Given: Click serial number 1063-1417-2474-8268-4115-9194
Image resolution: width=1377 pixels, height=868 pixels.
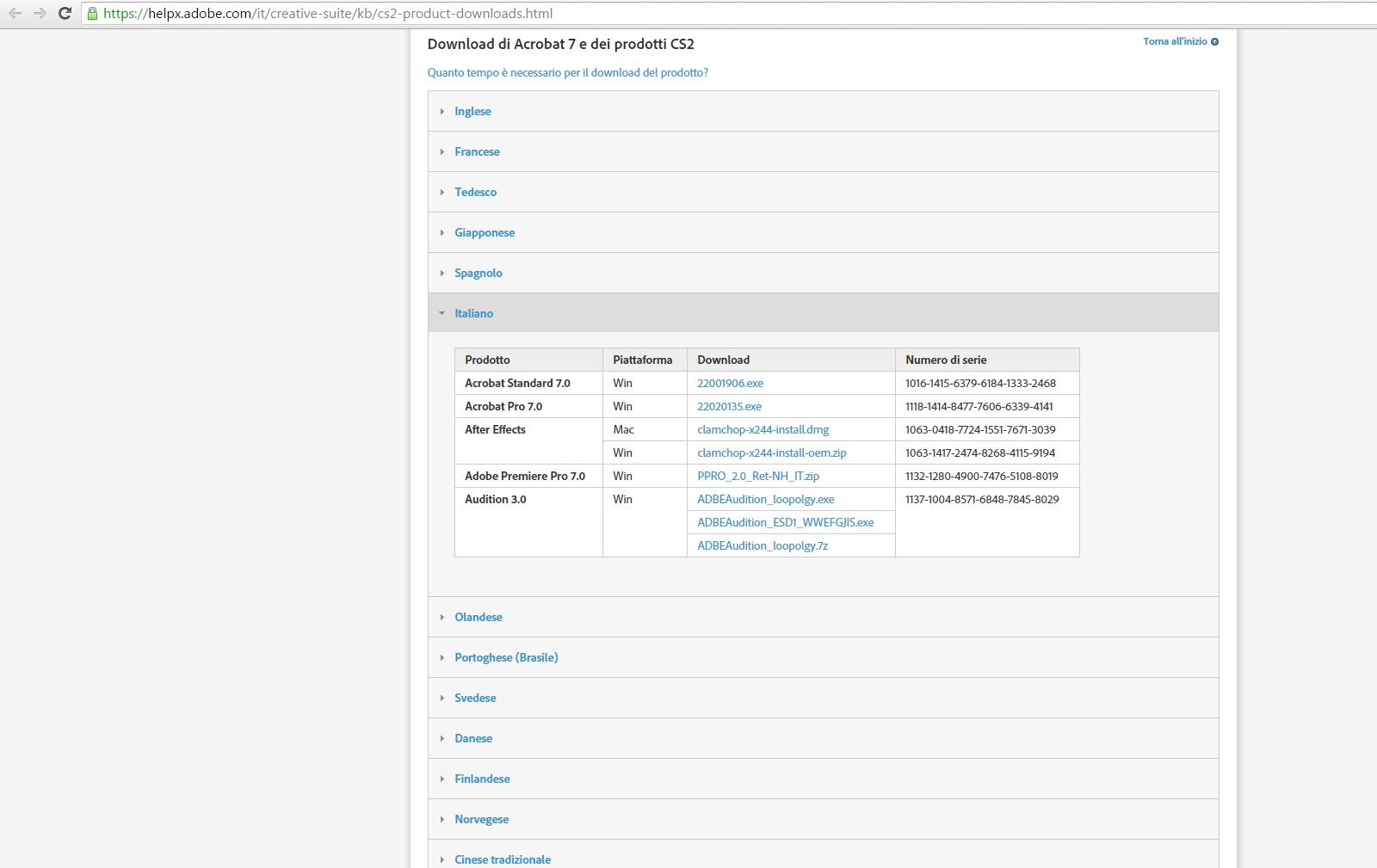Looking at the screenshot, I should click(980, 452).
